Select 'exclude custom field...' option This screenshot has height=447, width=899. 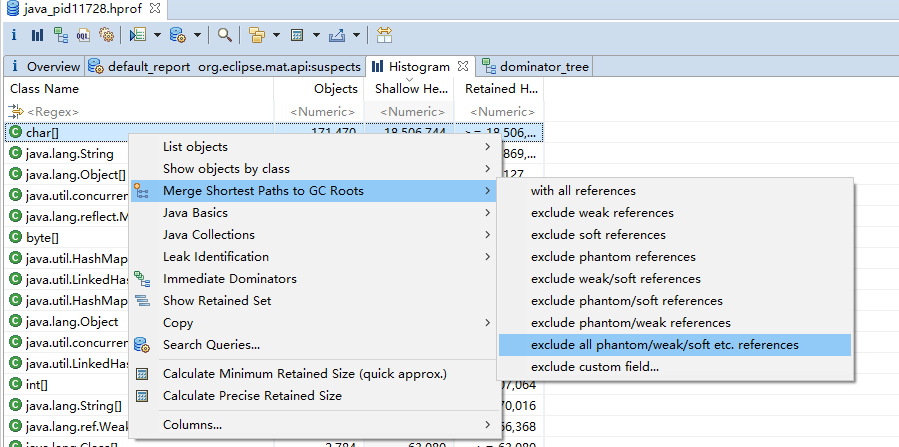675,367
